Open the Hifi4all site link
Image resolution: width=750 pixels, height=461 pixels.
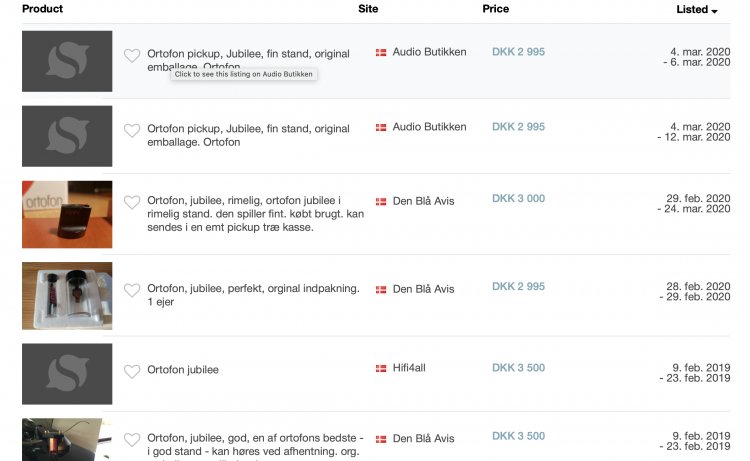click(408, 368)
